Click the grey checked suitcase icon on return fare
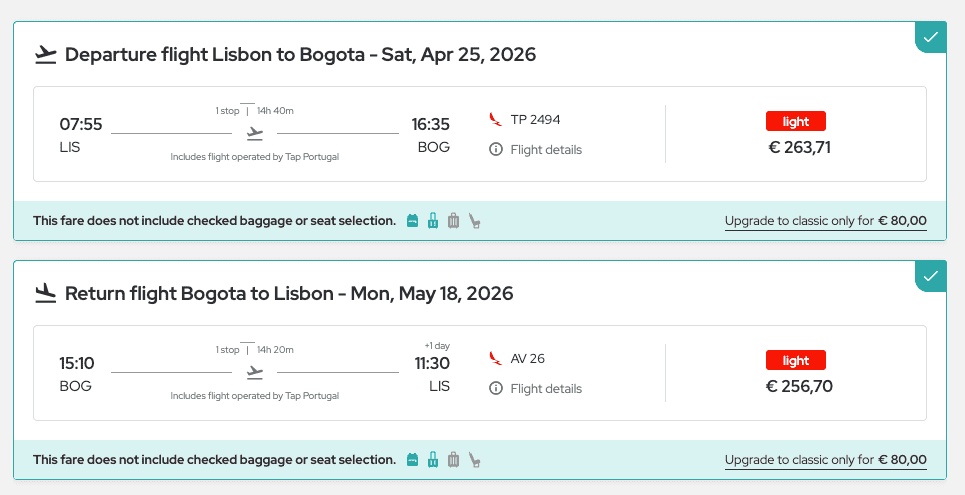 click(453, 460)
